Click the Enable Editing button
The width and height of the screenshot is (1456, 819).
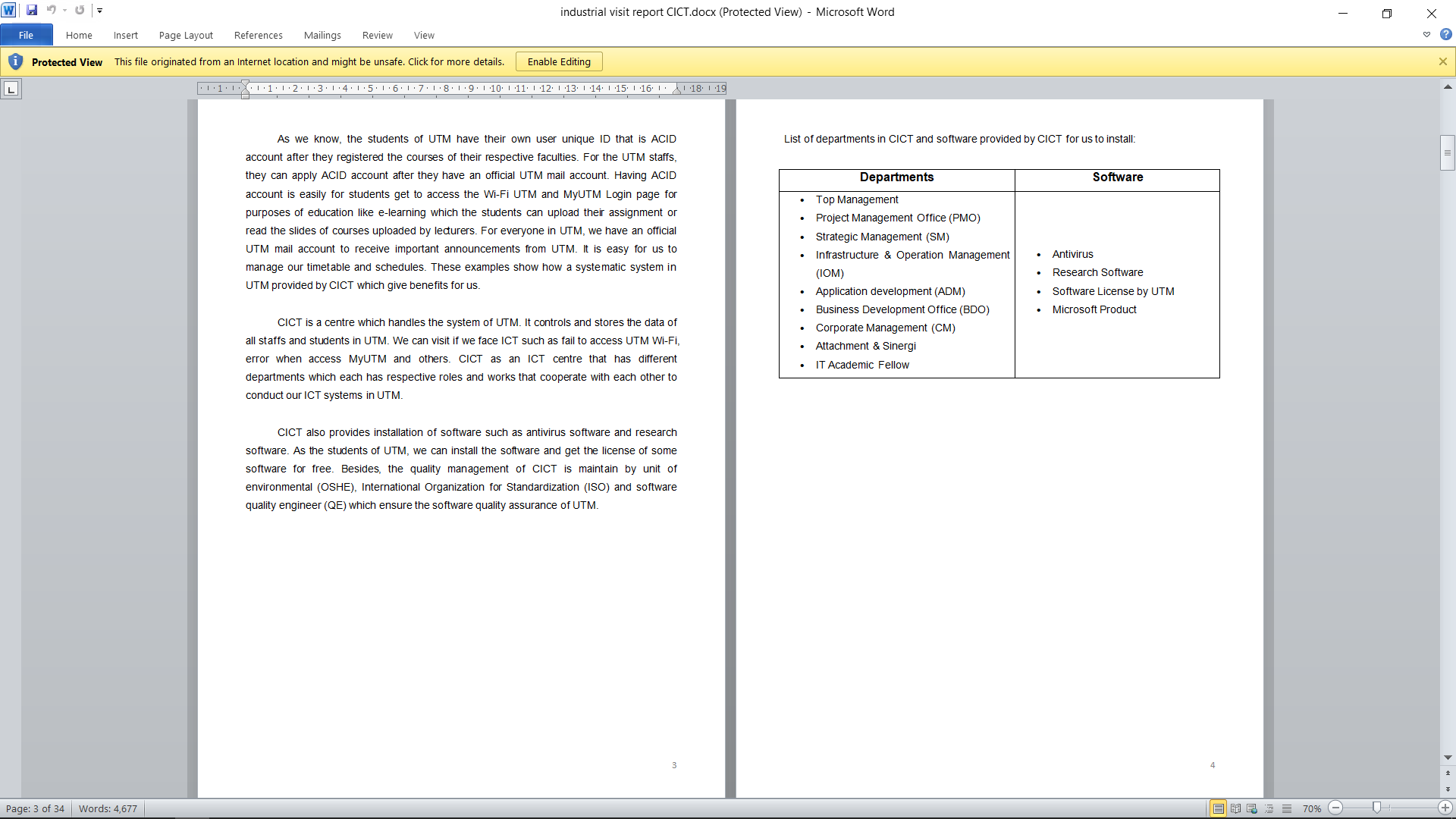point(559,61)
